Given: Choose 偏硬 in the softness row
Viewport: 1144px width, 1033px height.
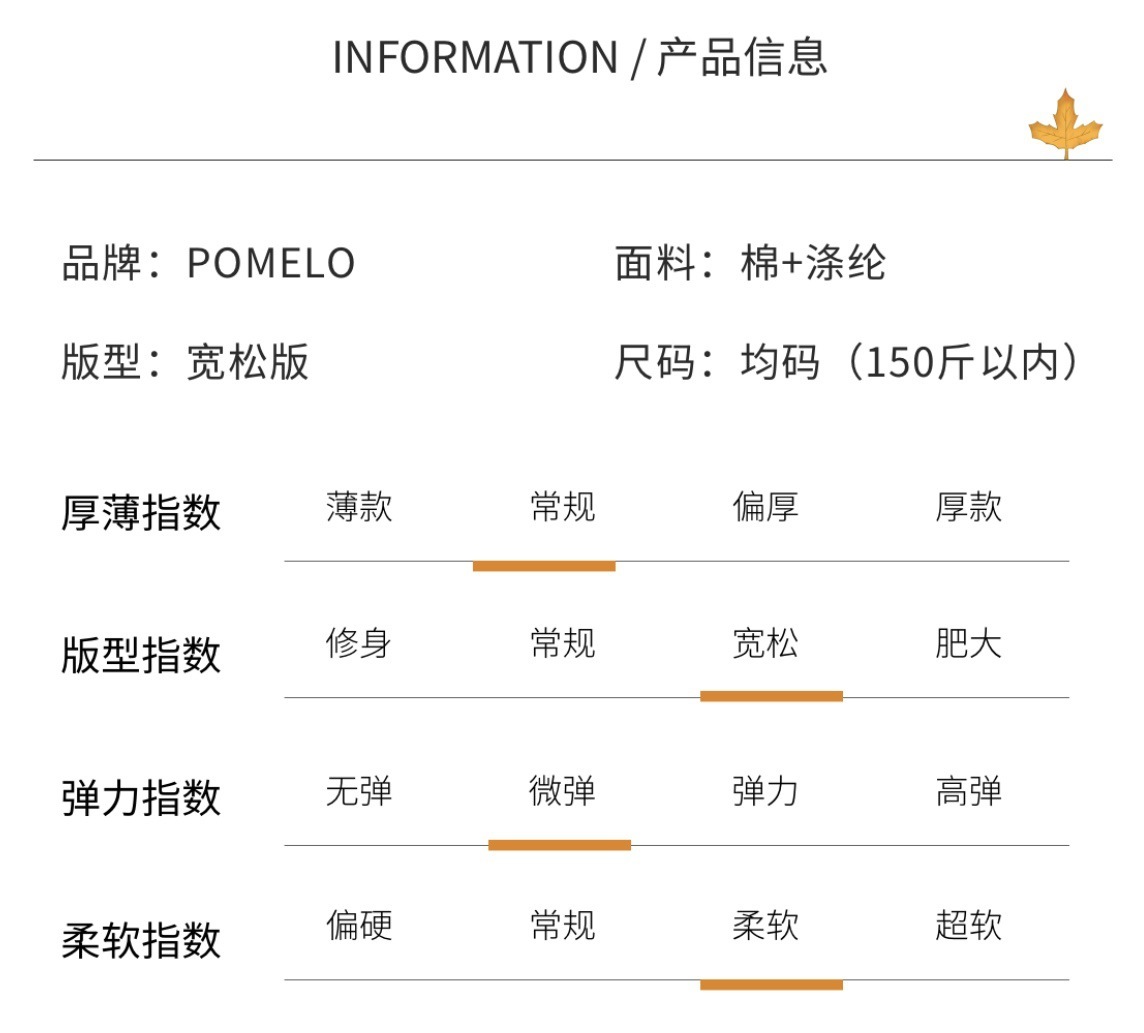Looking at the screenshot, I should click(359, 926).
